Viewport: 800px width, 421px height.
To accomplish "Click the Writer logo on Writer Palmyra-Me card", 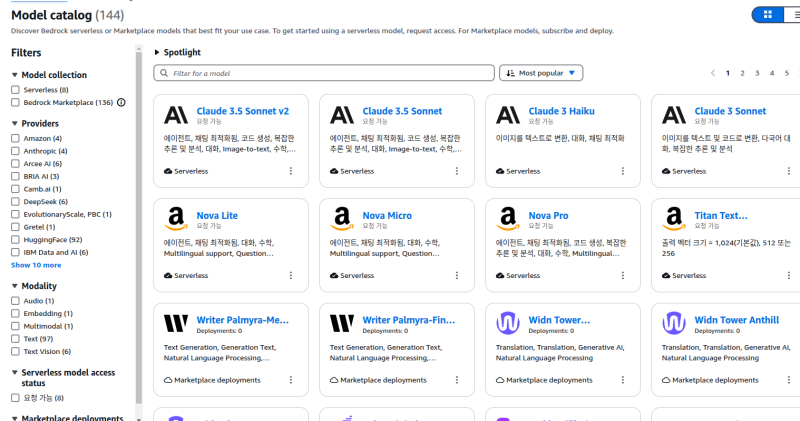I will tap(175, 323).
